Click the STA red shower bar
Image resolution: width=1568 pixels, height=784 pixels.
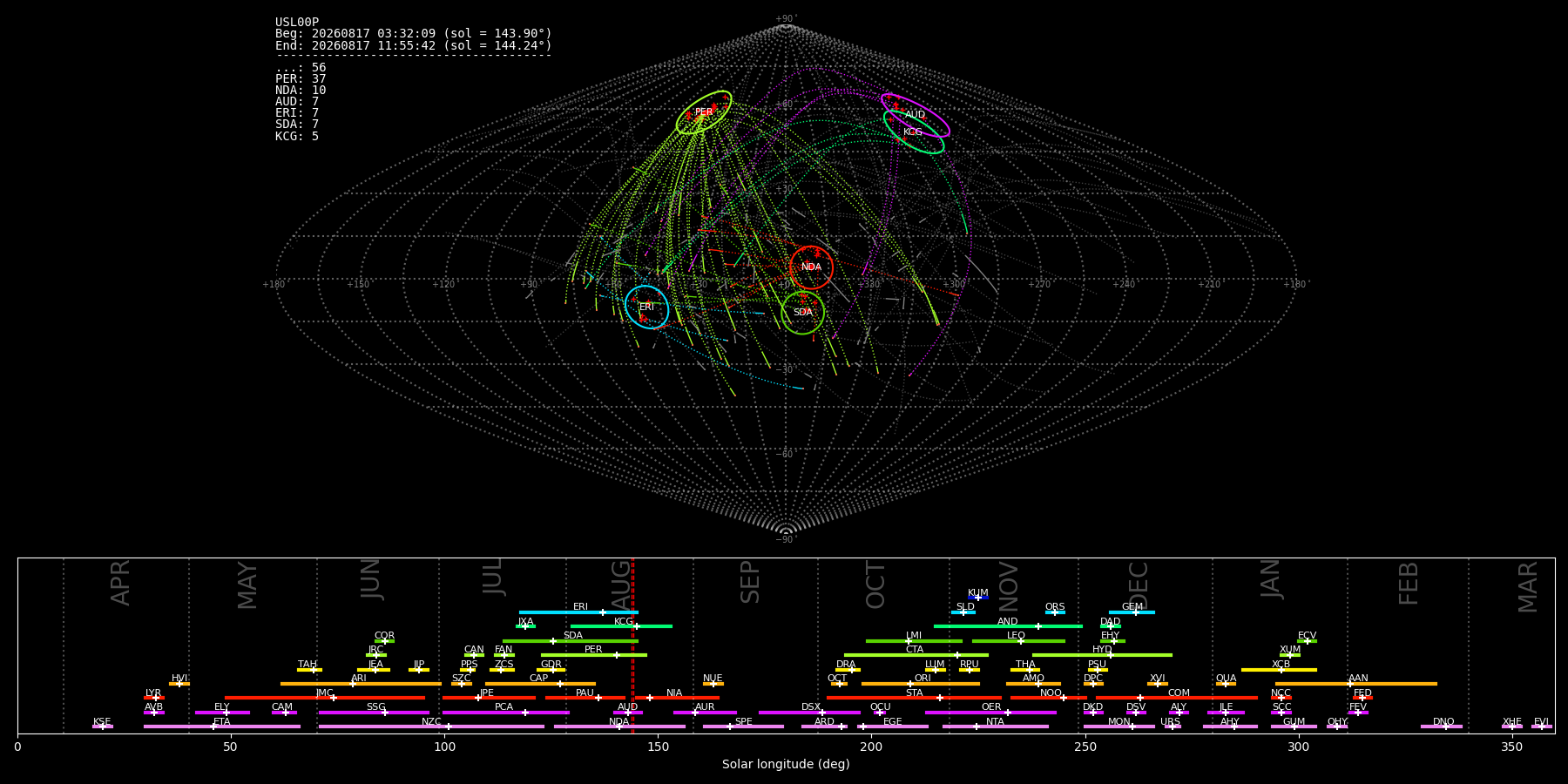point(914,698)
